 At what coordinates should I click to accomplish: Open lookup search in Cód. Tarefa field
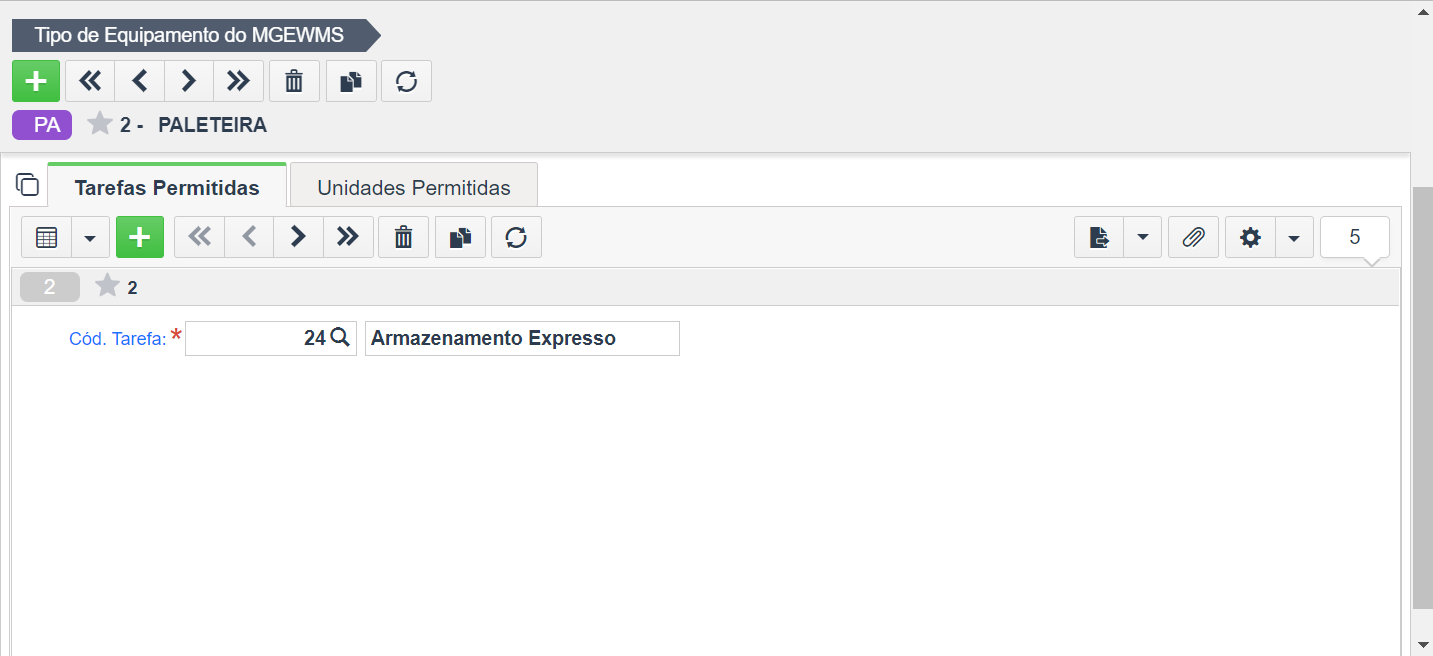coord(340,338)
